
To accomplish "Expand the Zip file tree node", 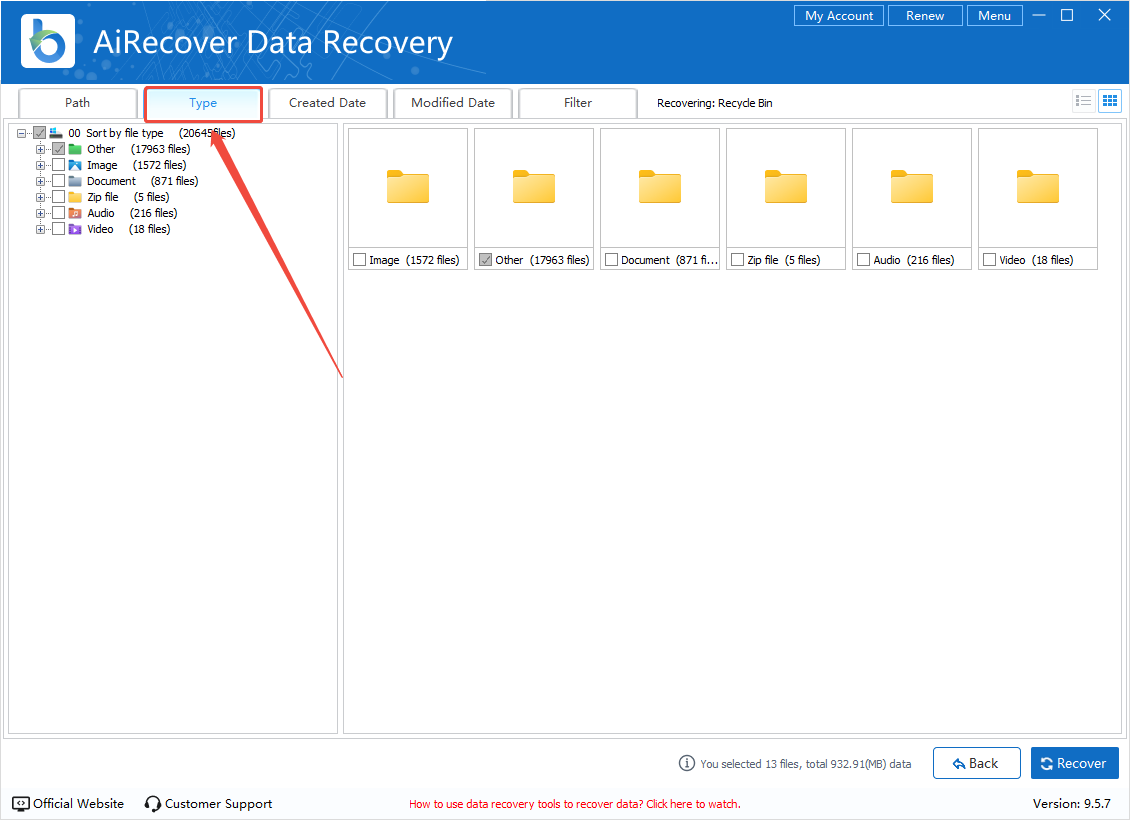I will [x=41, y=197].
